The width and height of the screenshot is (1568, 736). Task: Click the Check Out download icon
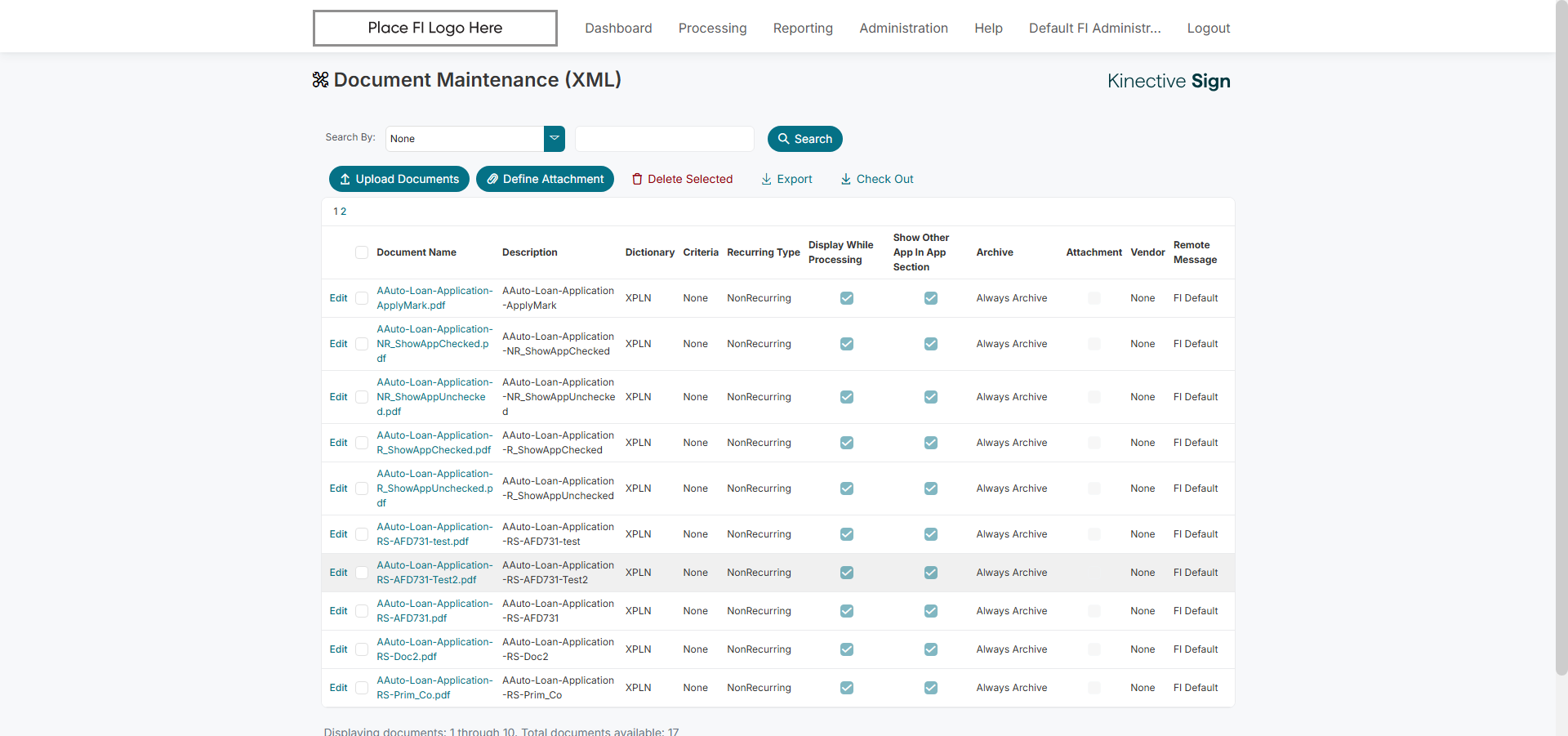(846, 180)
